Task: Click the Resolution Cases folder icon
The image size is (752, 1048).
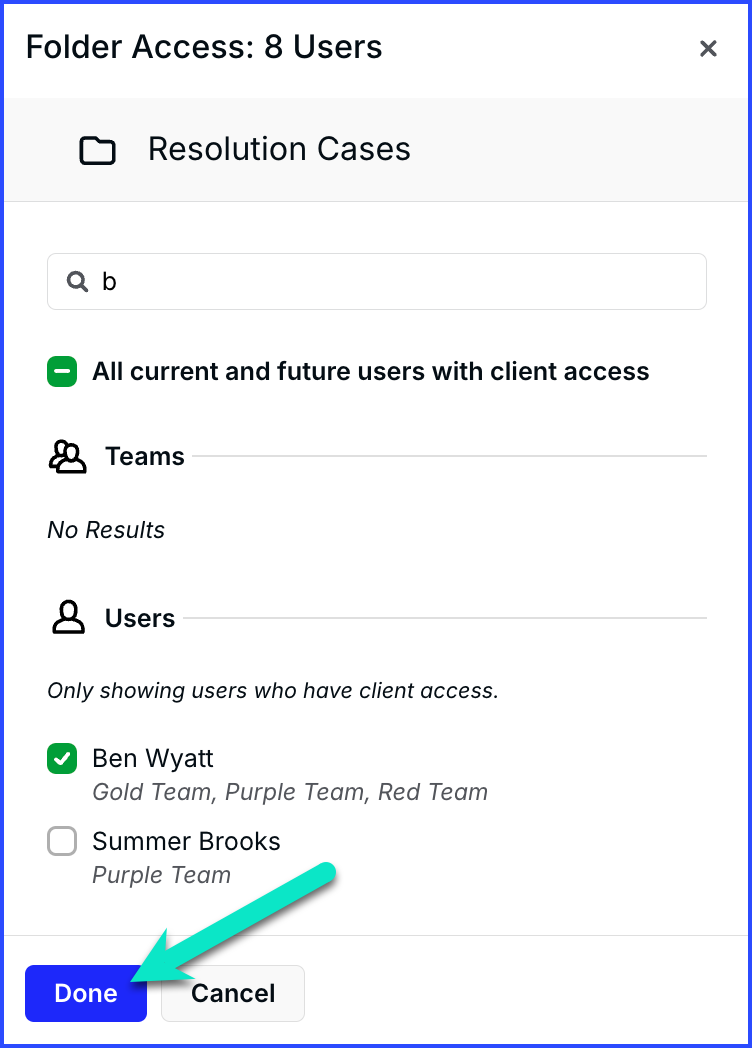Action: (x=98, y=150)
